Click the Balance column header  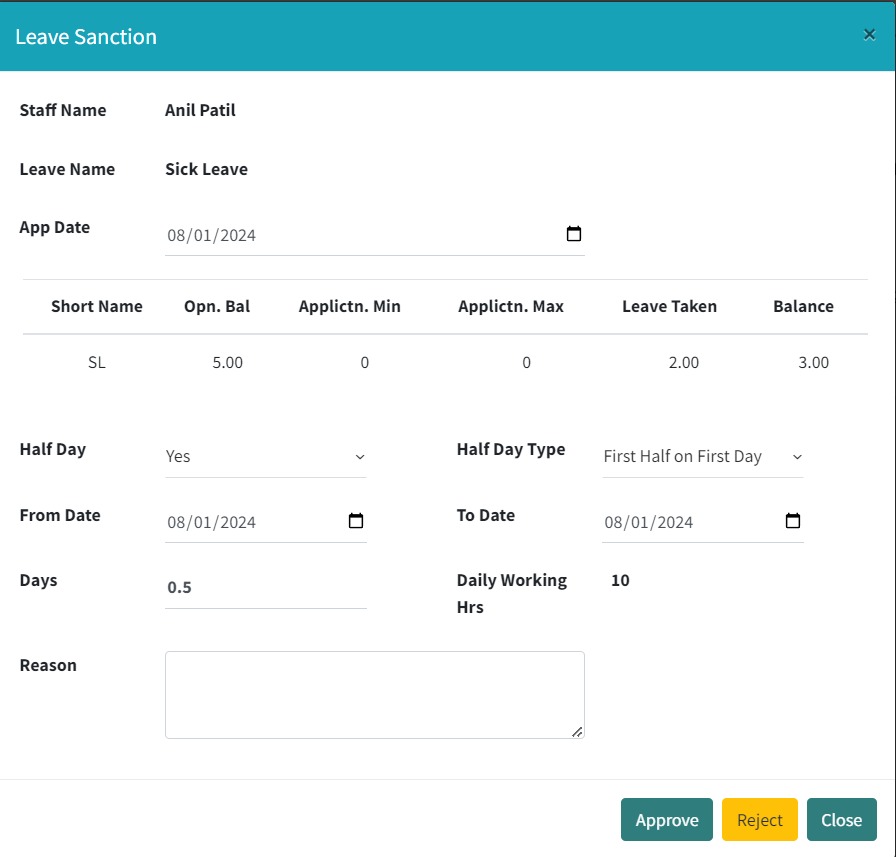click(803, 307)
